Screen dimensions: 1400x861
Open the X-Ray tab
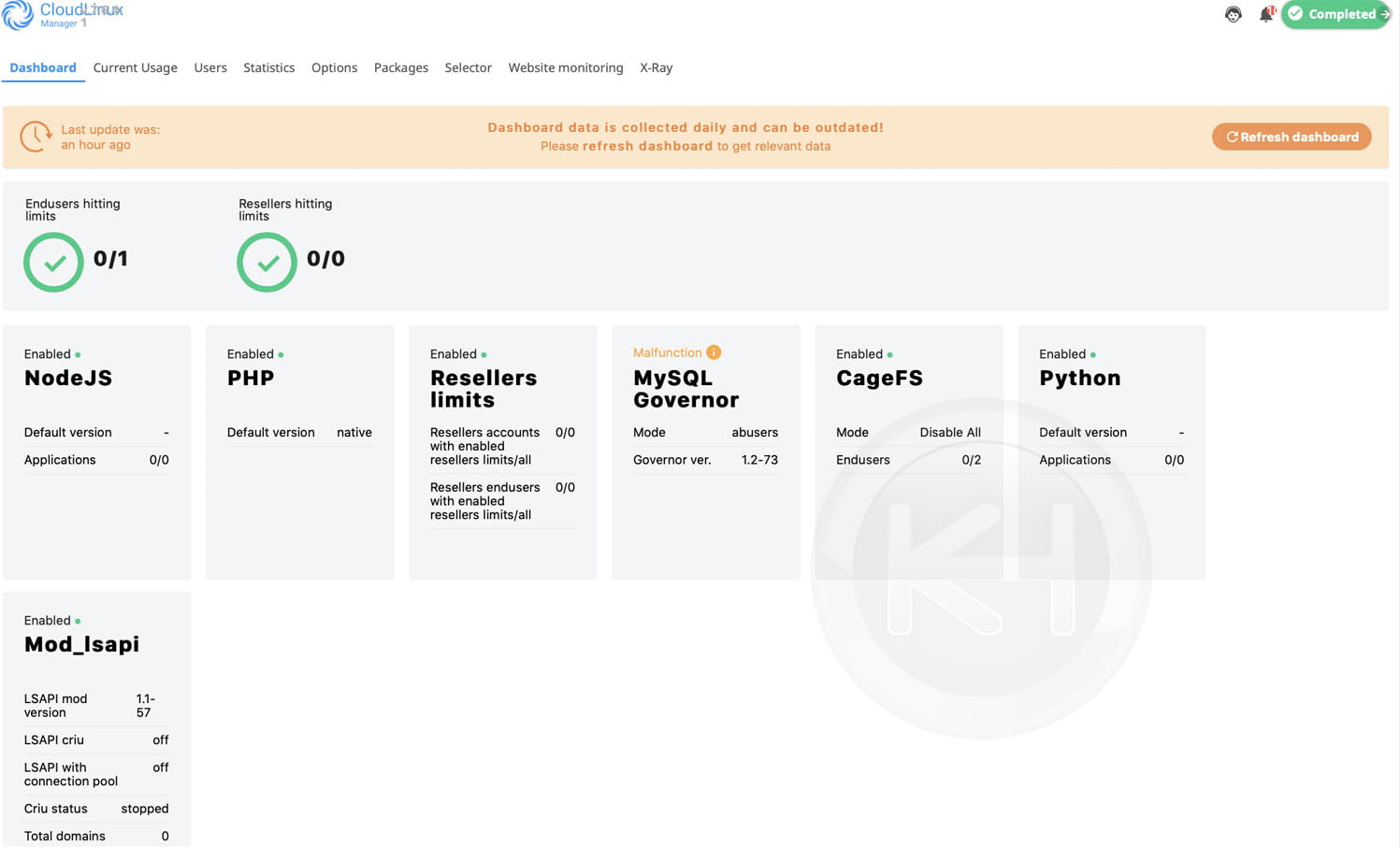[x=656, y=67]
